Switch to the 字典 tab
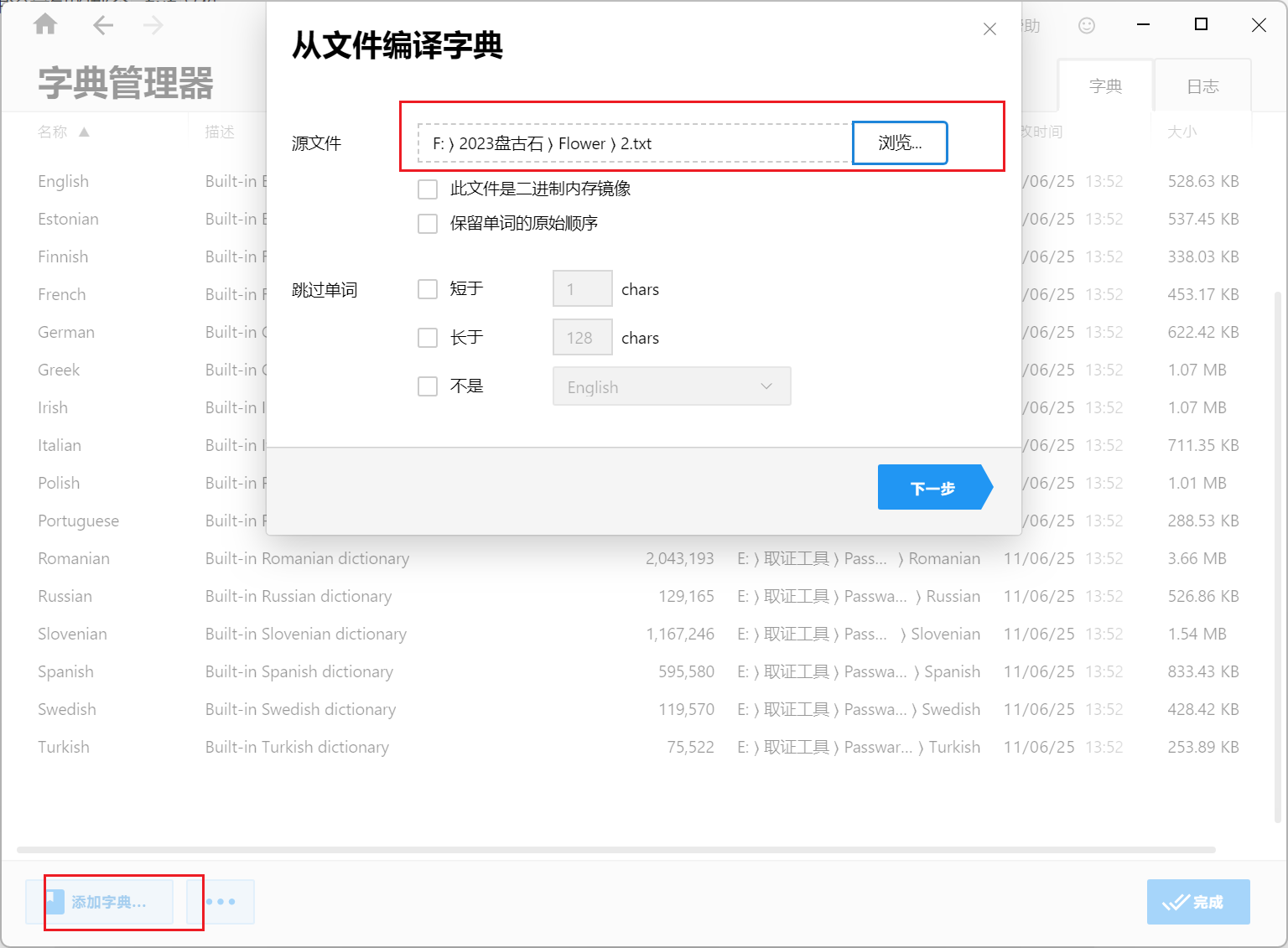The width and height of the screenshot is (1288, 948). point(1105,86)
